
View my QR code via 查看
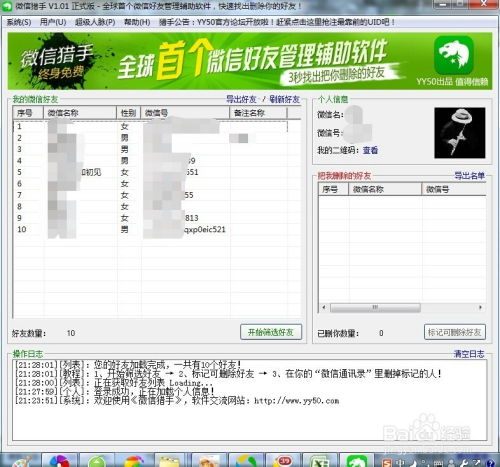coord(370,150)
